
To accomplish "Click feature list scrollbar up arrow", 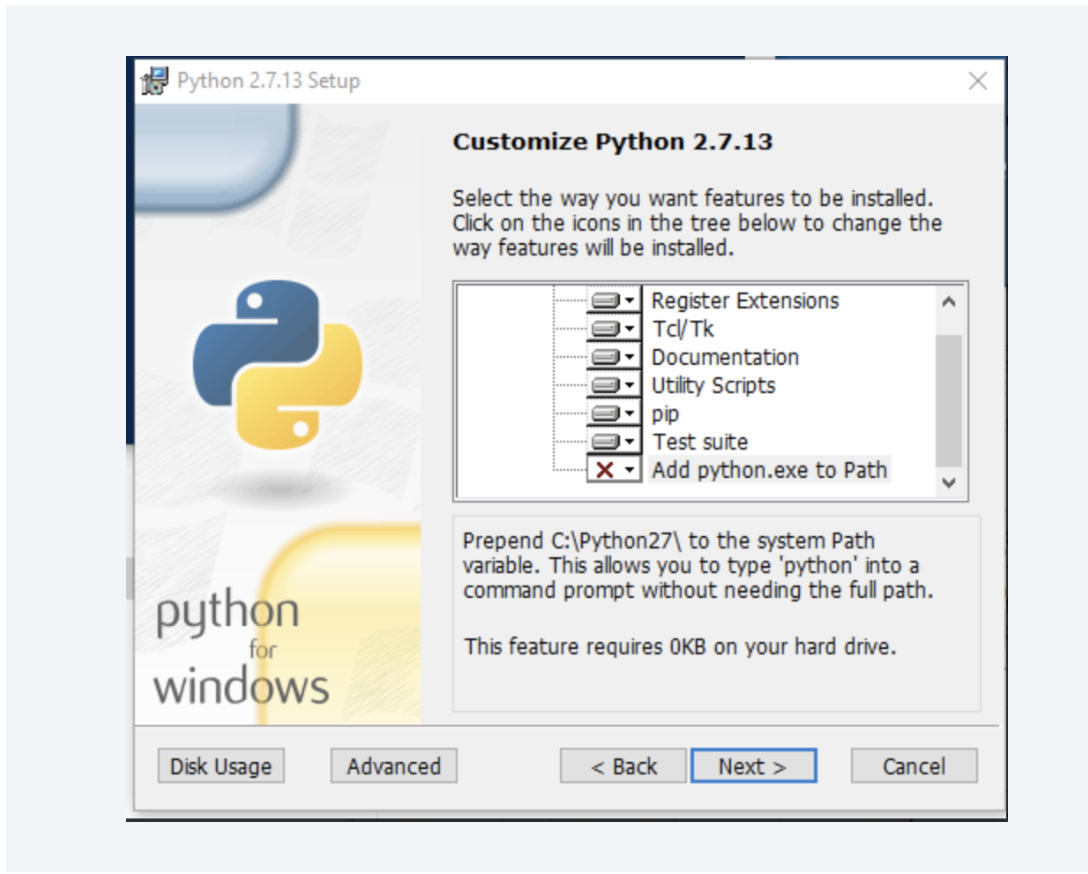I will 949,302.
